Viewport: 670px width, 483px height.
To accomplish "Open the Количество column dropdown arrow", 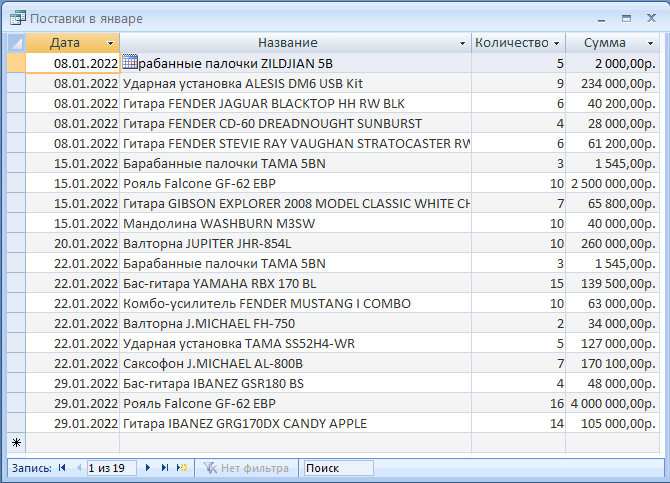I will pyautogui.click(x=556, y=43).
